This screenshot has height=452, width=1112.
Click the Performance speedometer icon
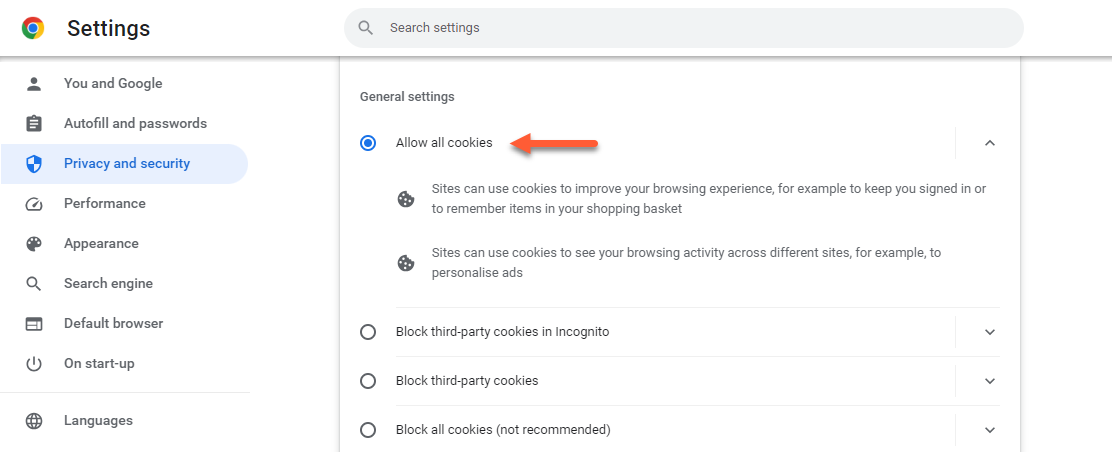coord(34,204)
